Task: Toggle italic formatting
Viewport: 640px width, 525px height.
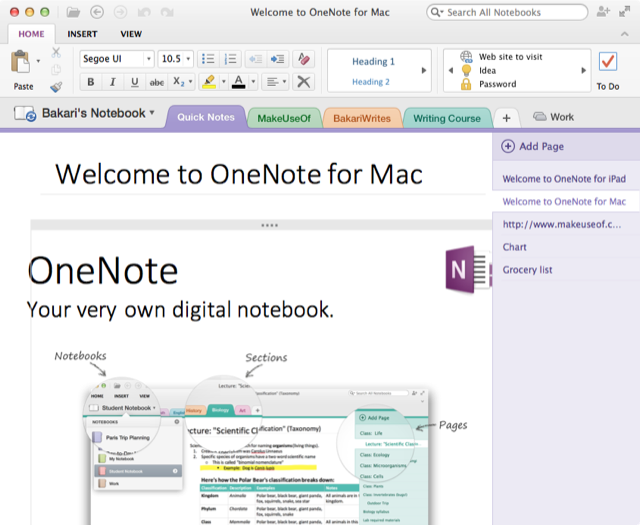Action: (112, 82)
